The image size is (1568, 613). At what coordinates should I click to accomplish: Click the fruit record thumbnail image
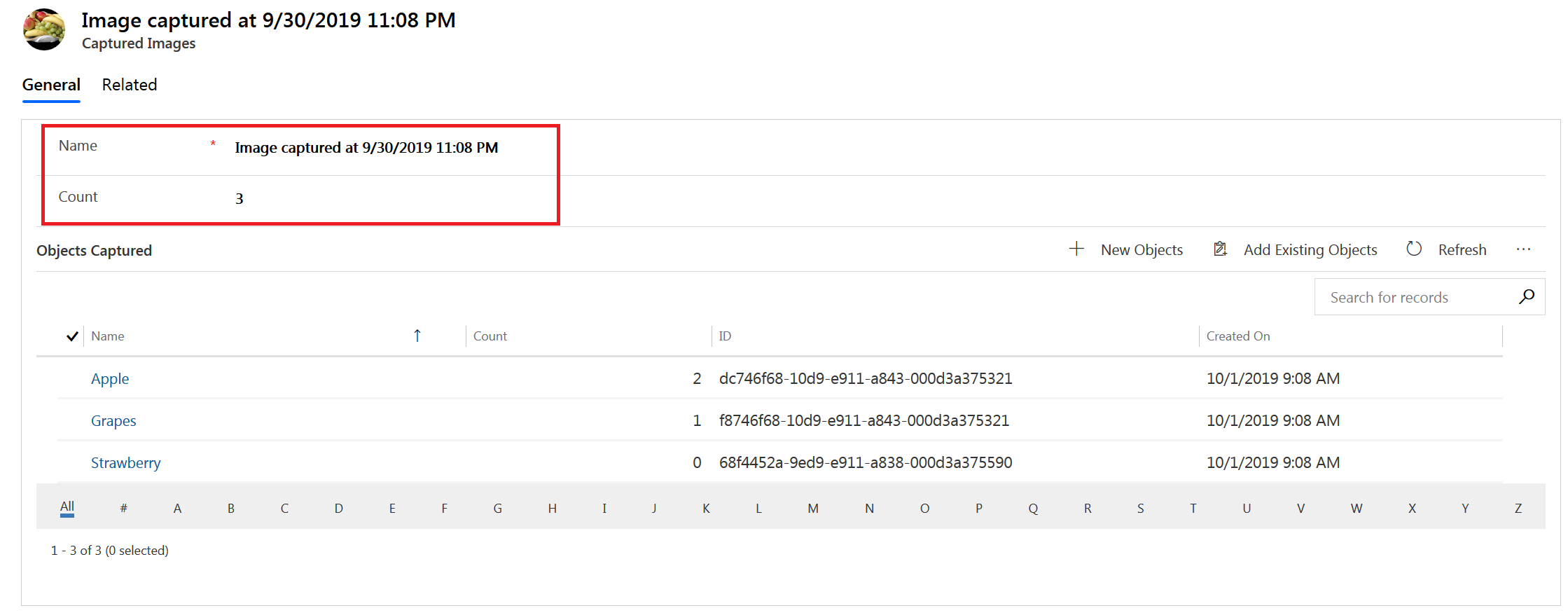tap(44, 29)
